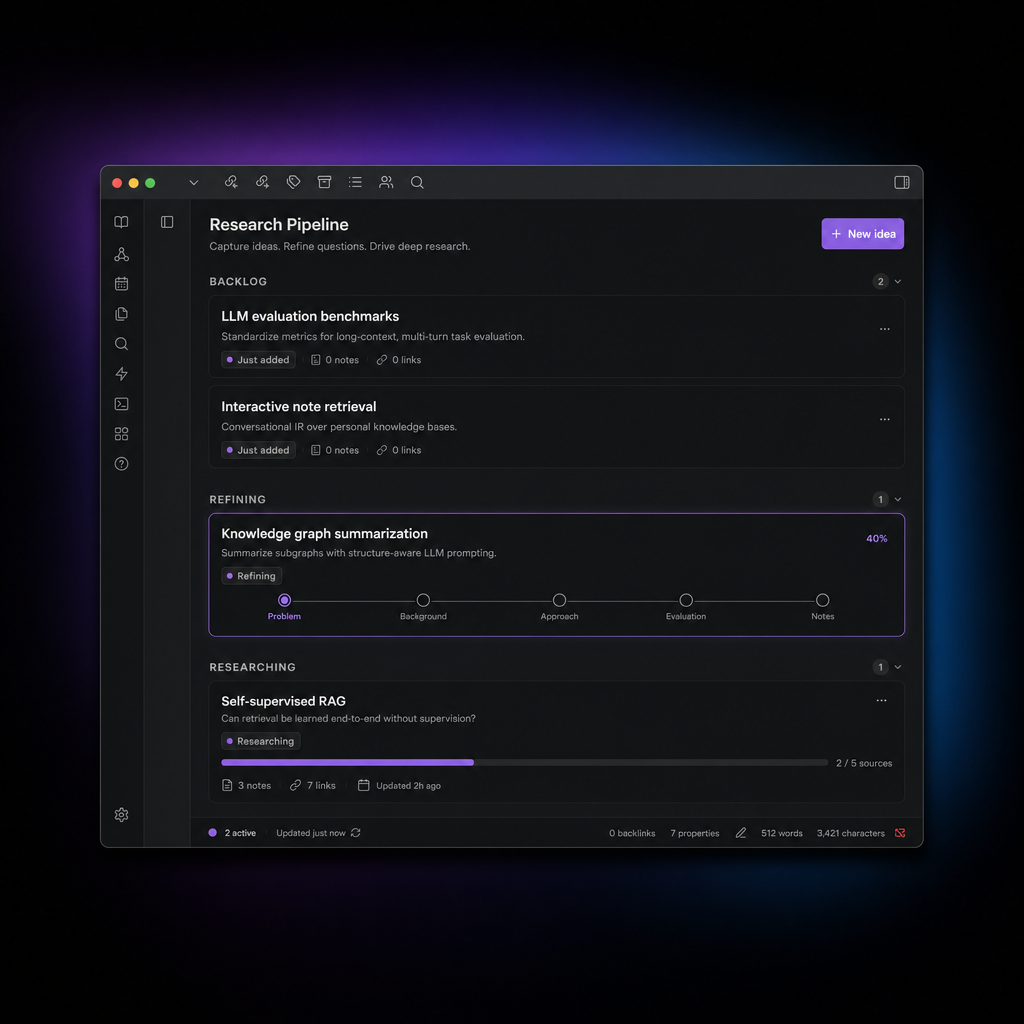Viewport: 1024px width, 1024px height.
Task: Click the first add-link toolbar icon
Action: pyautogui.click(x=231, y=182)
